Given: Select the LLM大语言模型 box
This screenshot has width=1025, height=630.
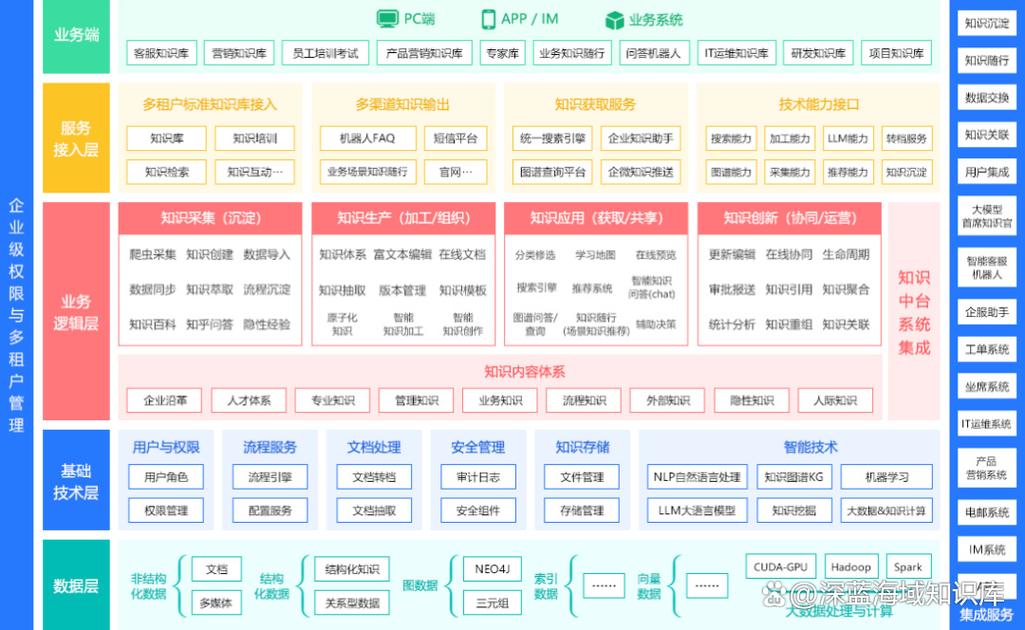Looking at the screenshot, I should tap(697, 510).
